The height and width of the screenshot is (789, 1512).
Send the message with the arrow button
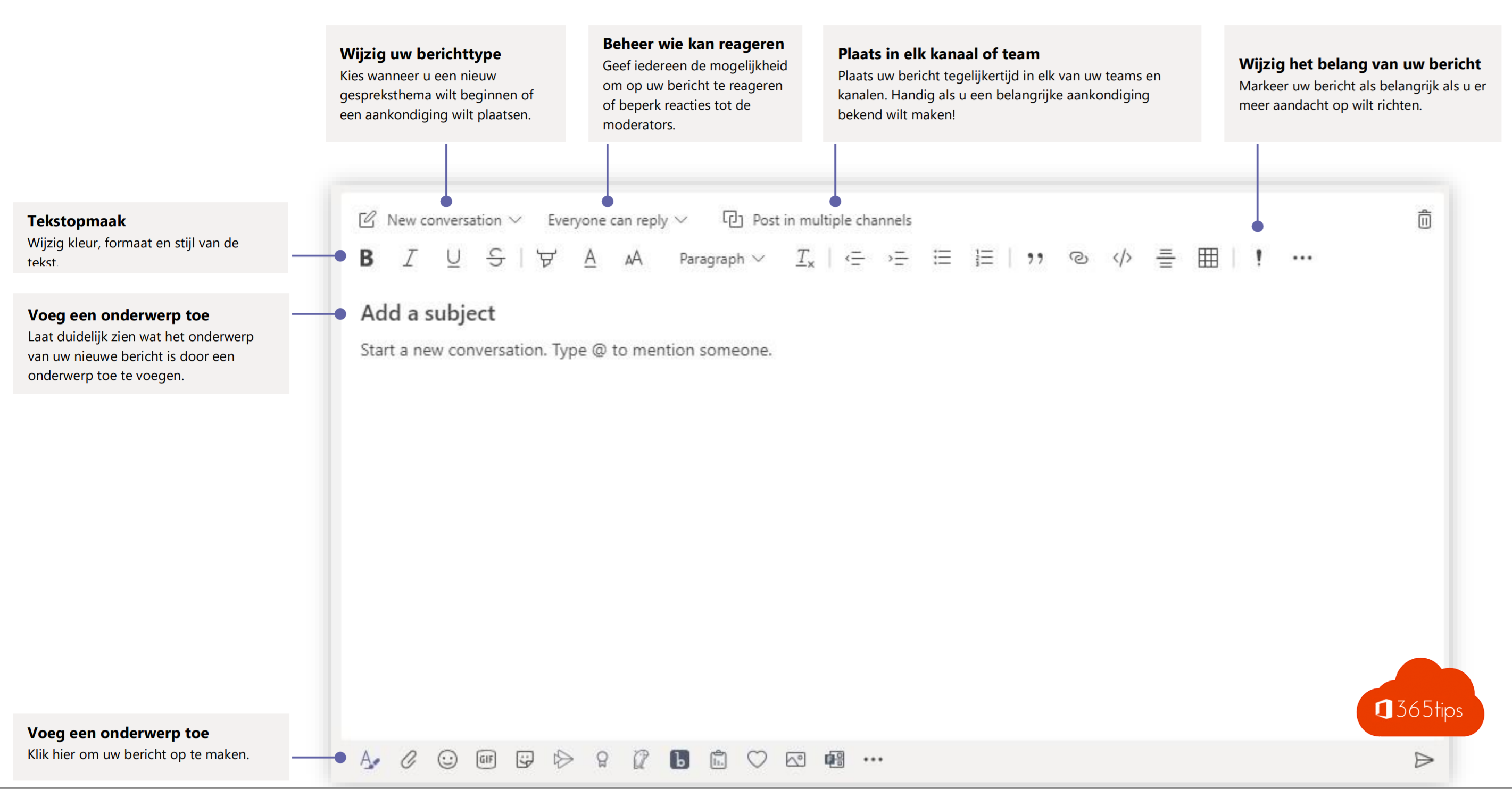(1424, 759)
